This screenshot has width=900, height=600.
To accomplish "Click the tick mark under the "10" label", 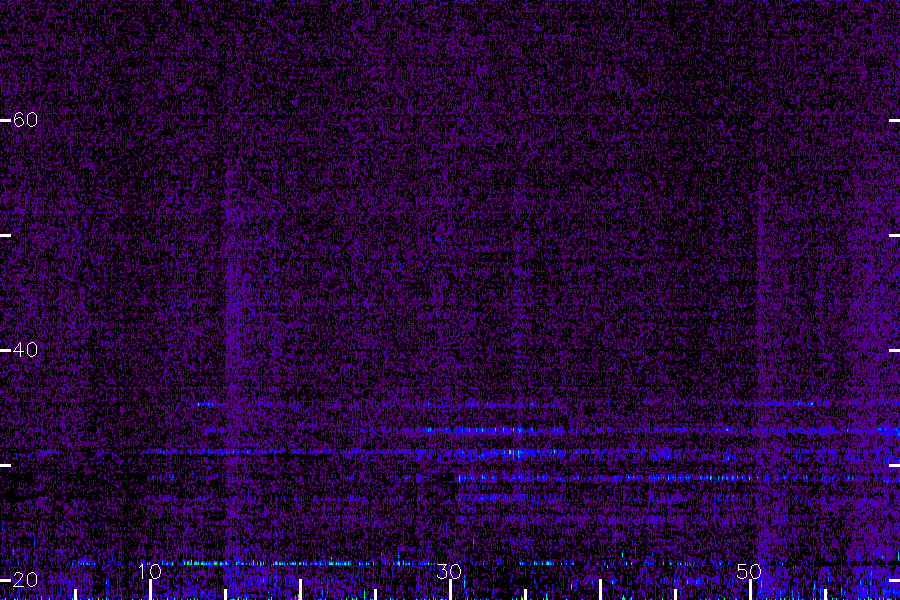I will (150, 590).
